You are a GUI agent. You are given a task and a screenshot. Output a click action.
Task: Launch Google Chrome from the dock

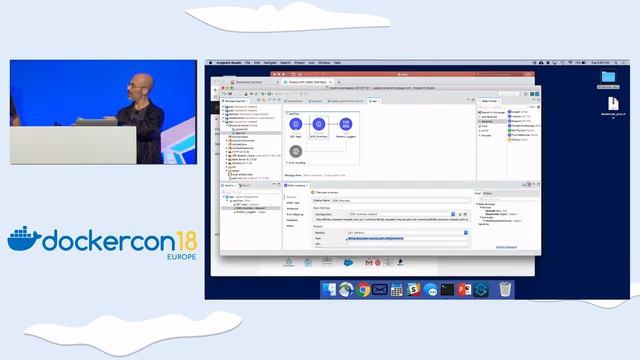point(363,290)
